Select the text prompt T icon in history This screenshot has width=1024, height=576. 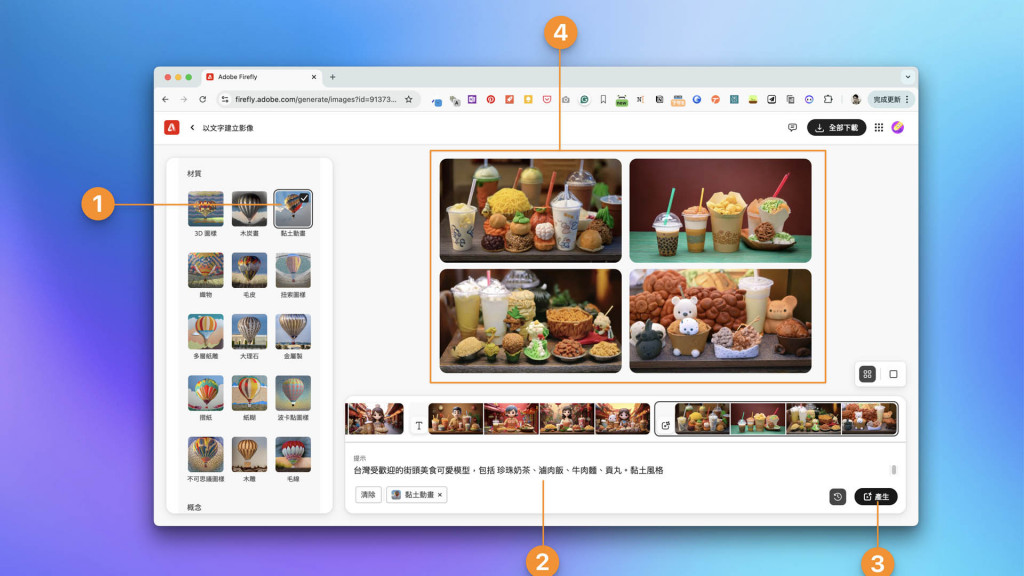[x=419, y=425]
